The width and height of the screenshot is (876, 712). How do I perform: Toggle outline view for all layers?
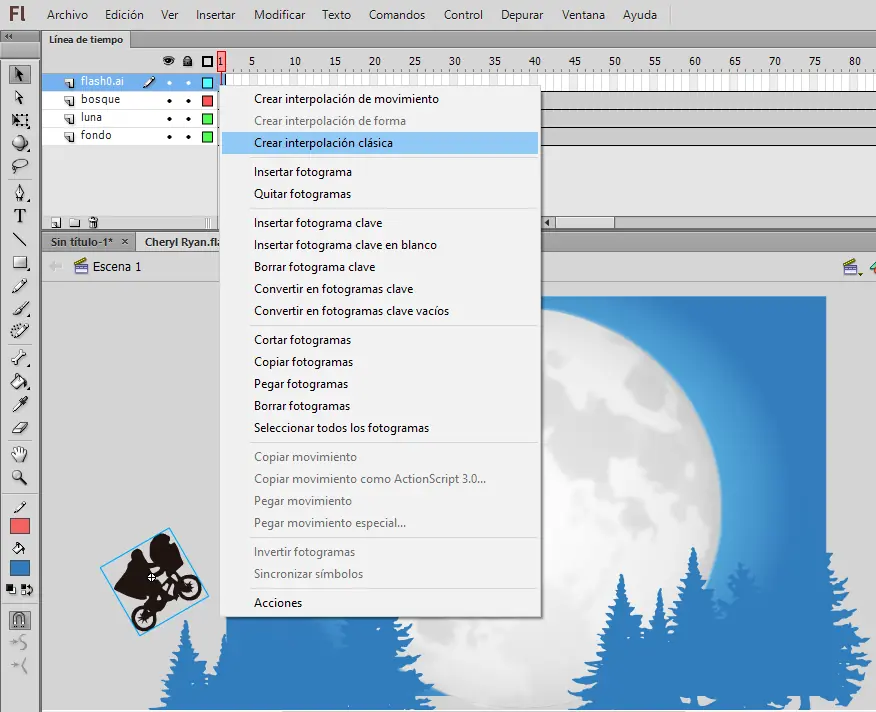tap(207, 61)
